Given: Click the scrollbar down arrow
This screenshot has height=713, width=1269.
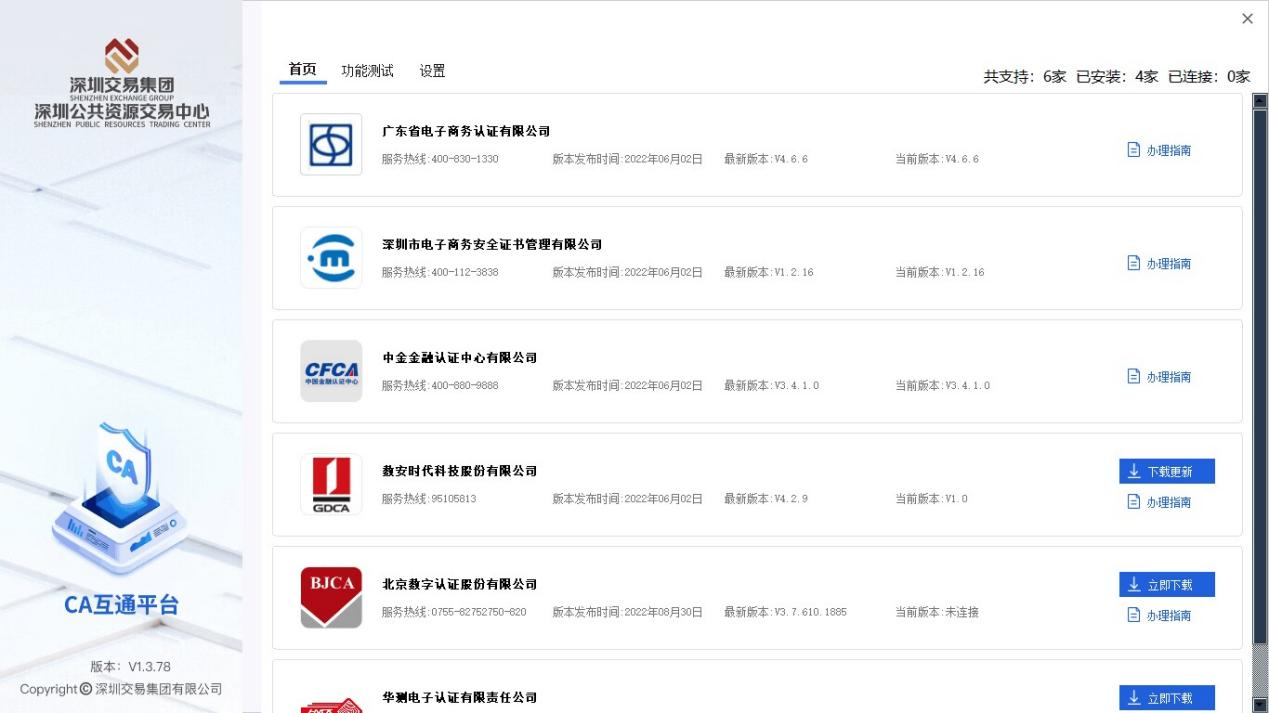Looking at the screenshot, I should (1260, 705).
